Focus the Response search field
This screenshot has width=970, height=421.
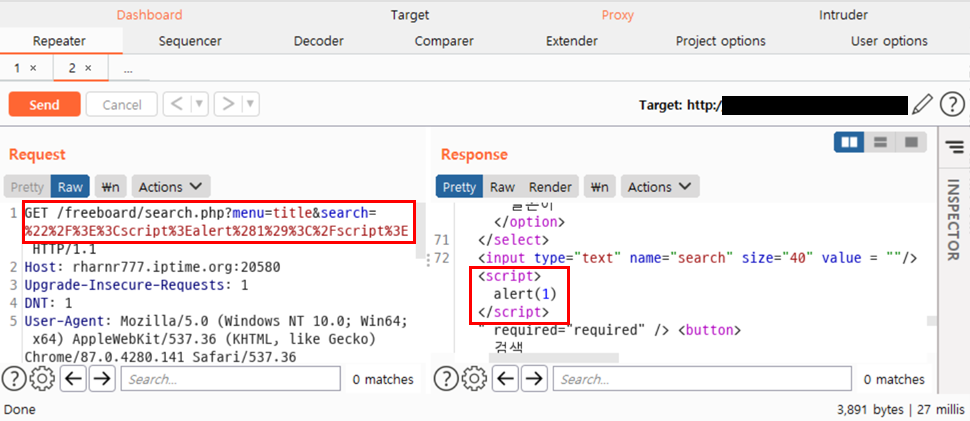pos(702,379)
